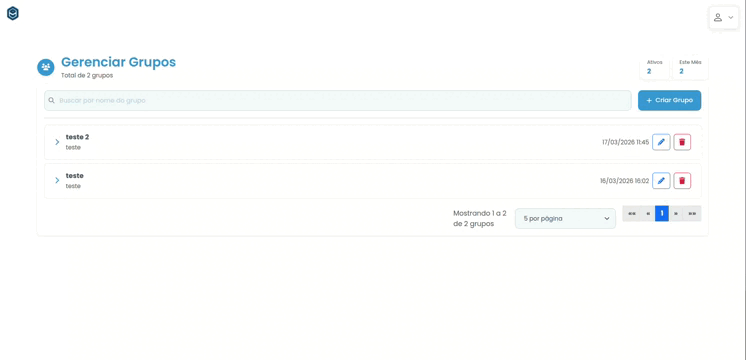Delete the 'teste 2' group
The height and width of the screenshot is (360, 746).
point(682,142)
